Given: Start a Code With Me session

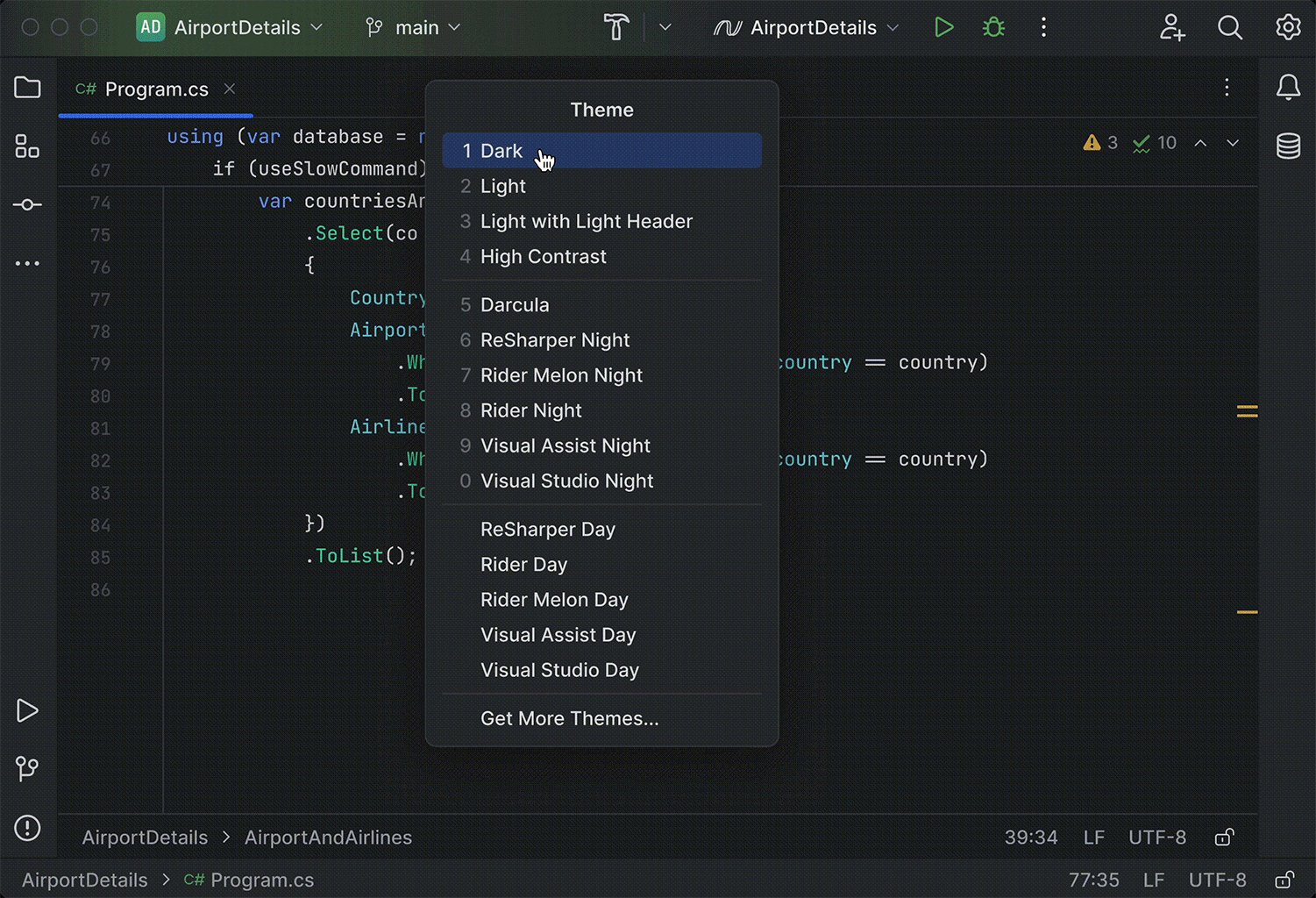Looking at the screenshot, I should pyautogui.click(x=1172, y=27).
